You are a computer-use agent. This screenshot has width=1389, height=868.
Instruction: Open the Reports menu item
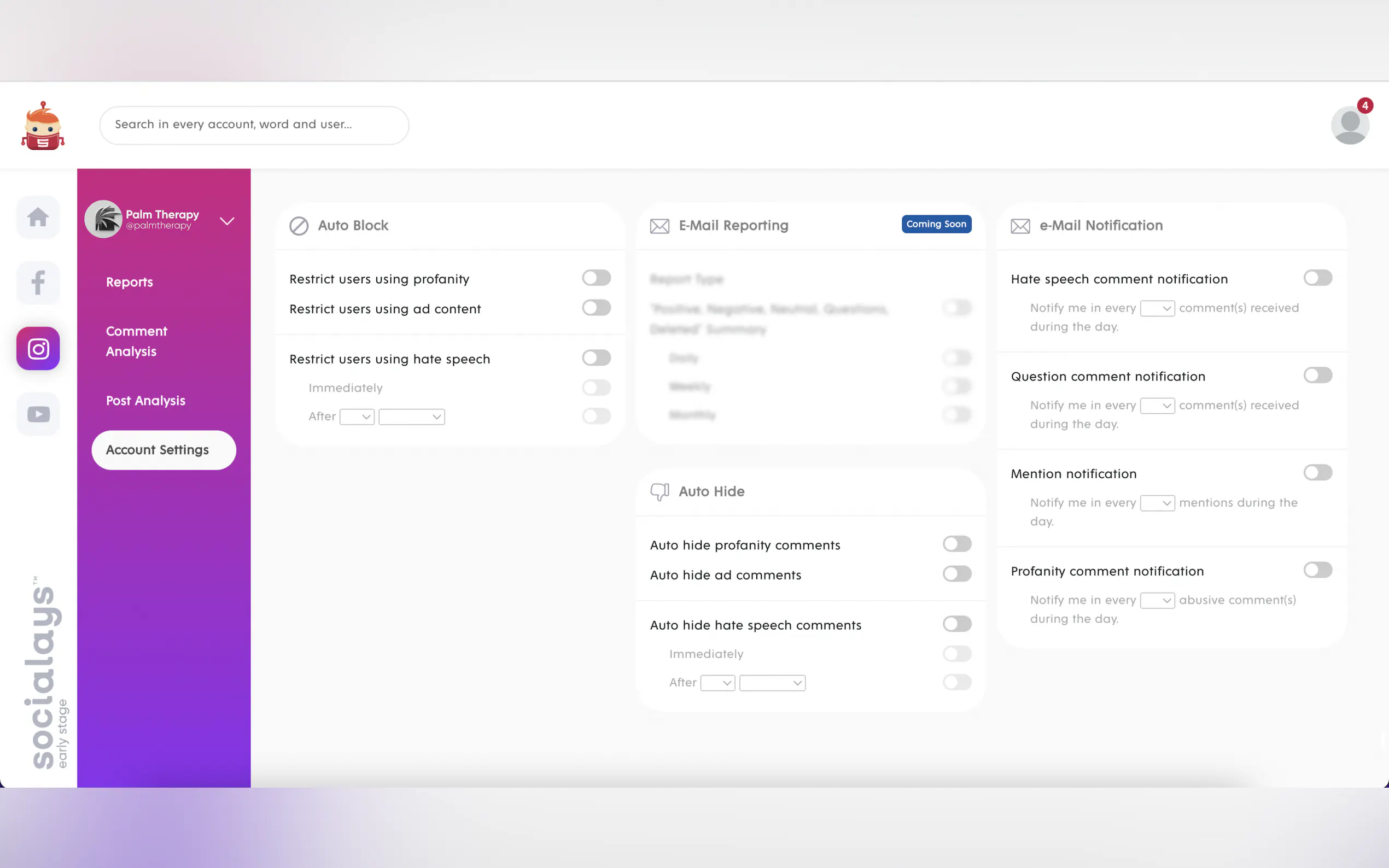click(x=129, y=282)
